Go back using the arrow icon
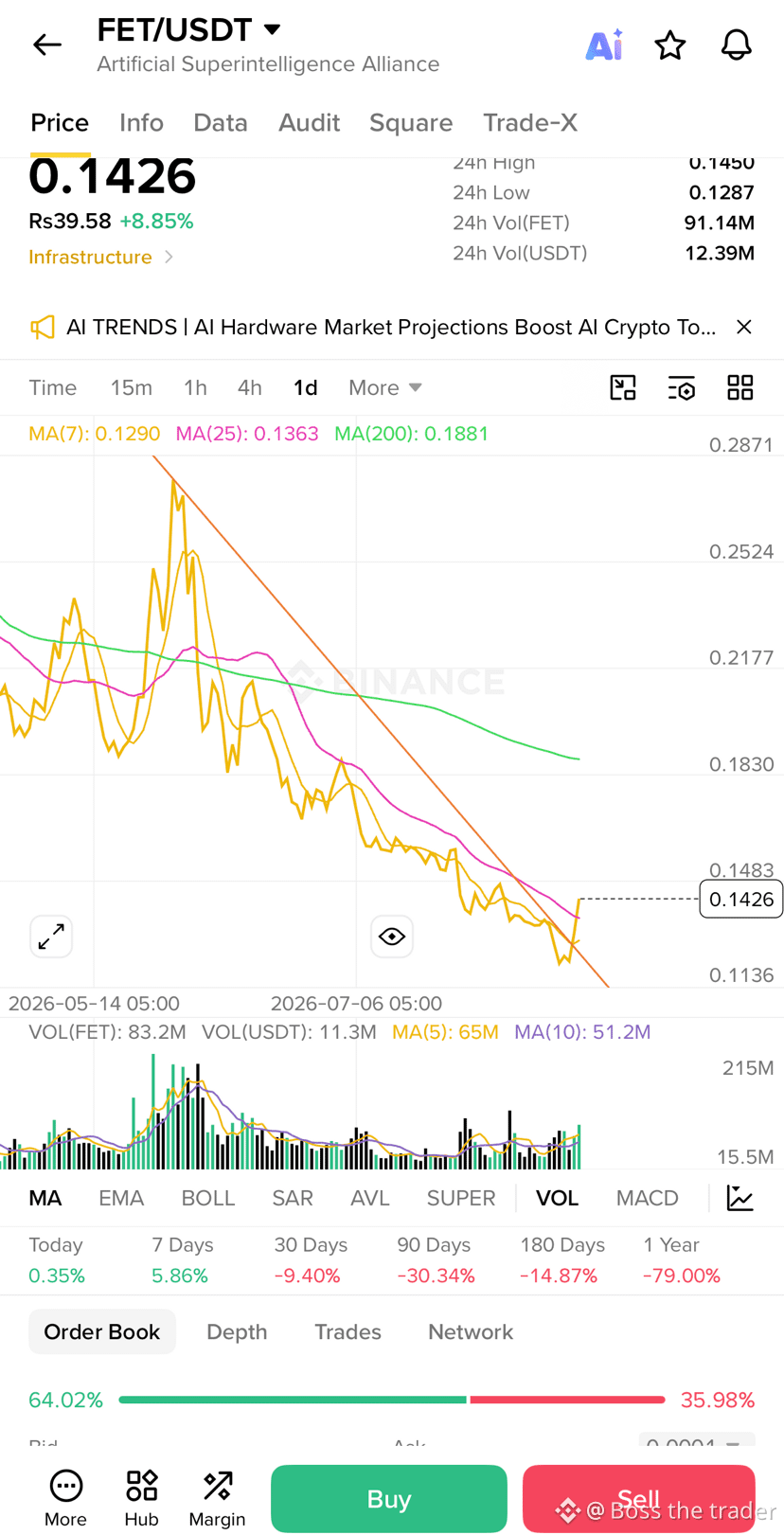 pos(47,45)
